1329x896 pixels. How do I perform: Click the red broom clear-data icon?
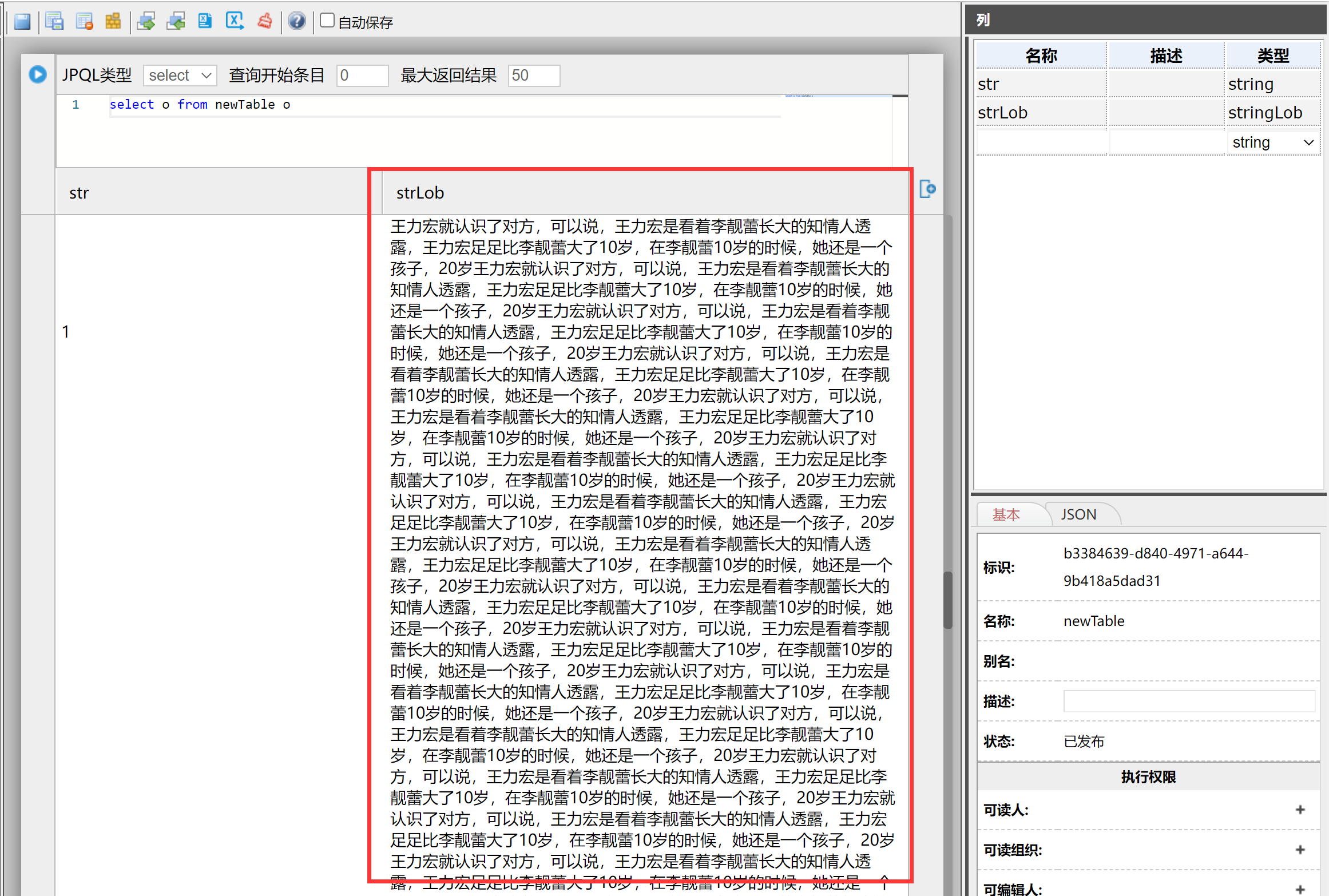[x=265, y=22]
